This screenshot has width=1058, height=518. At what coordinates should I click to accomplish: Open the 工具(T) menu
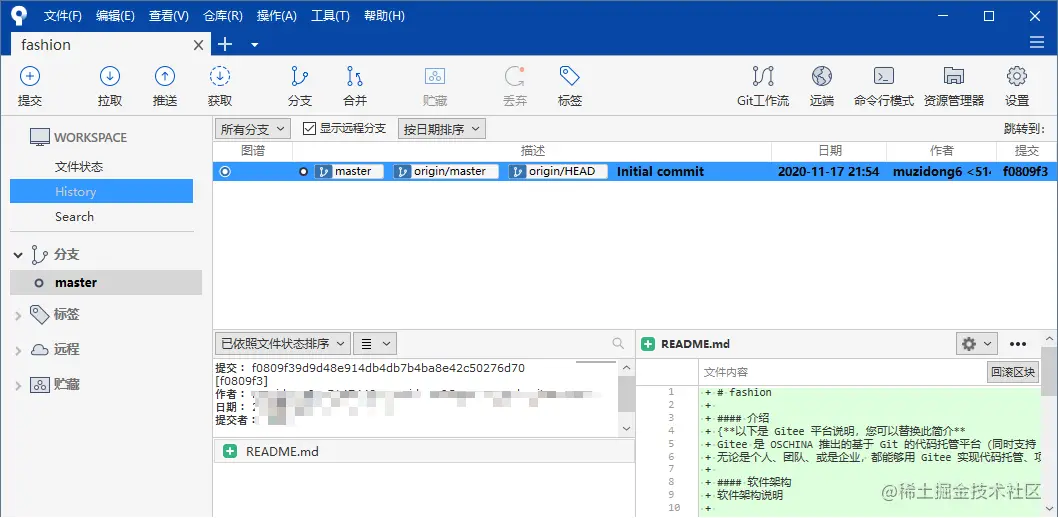coord(330,16)
